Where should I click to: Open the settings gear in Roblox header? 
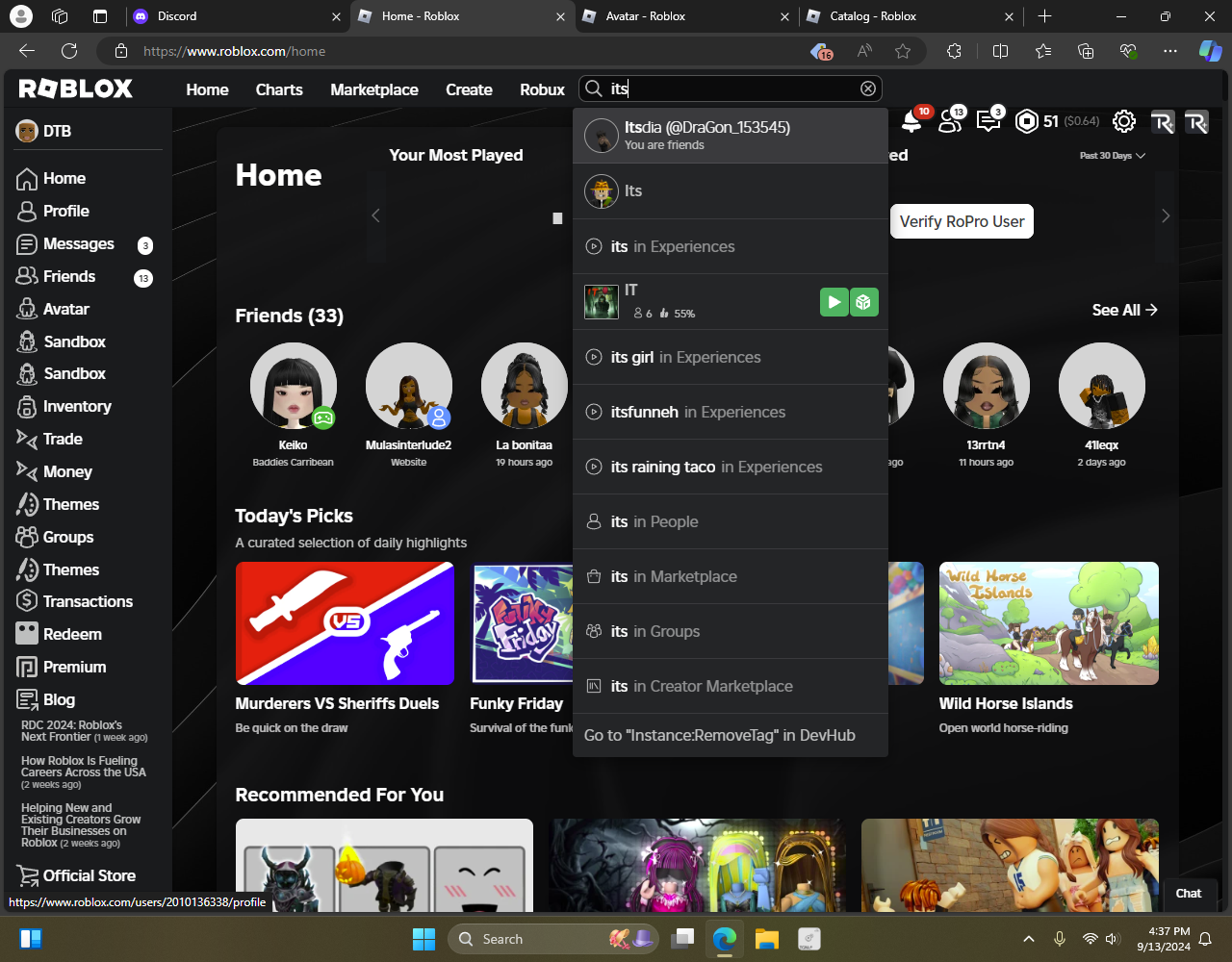click(1123, 121)
